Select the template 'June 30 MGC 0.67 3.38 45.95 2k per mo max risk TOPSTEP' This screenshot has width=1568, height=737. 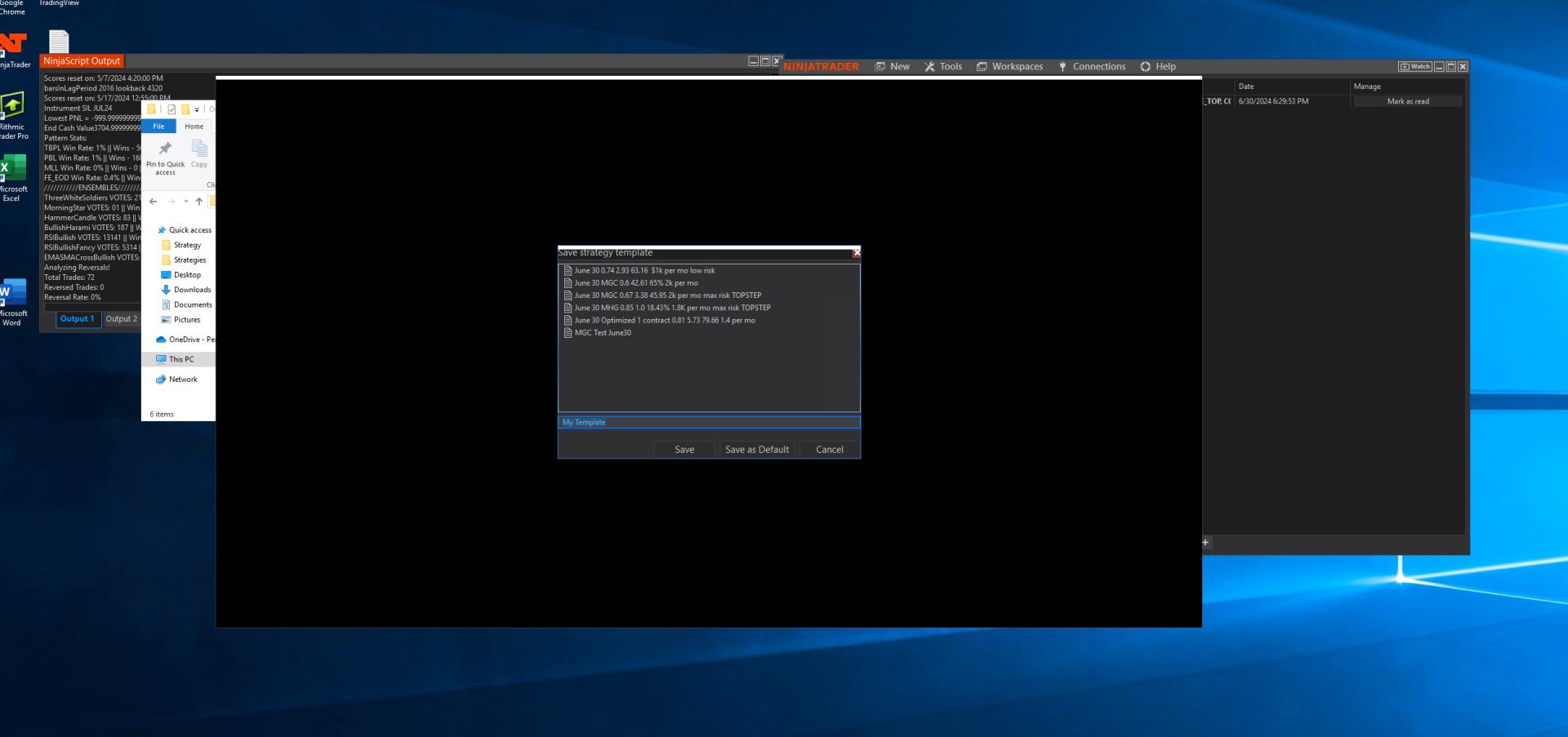pyautogui.click(x=668, y=295)
